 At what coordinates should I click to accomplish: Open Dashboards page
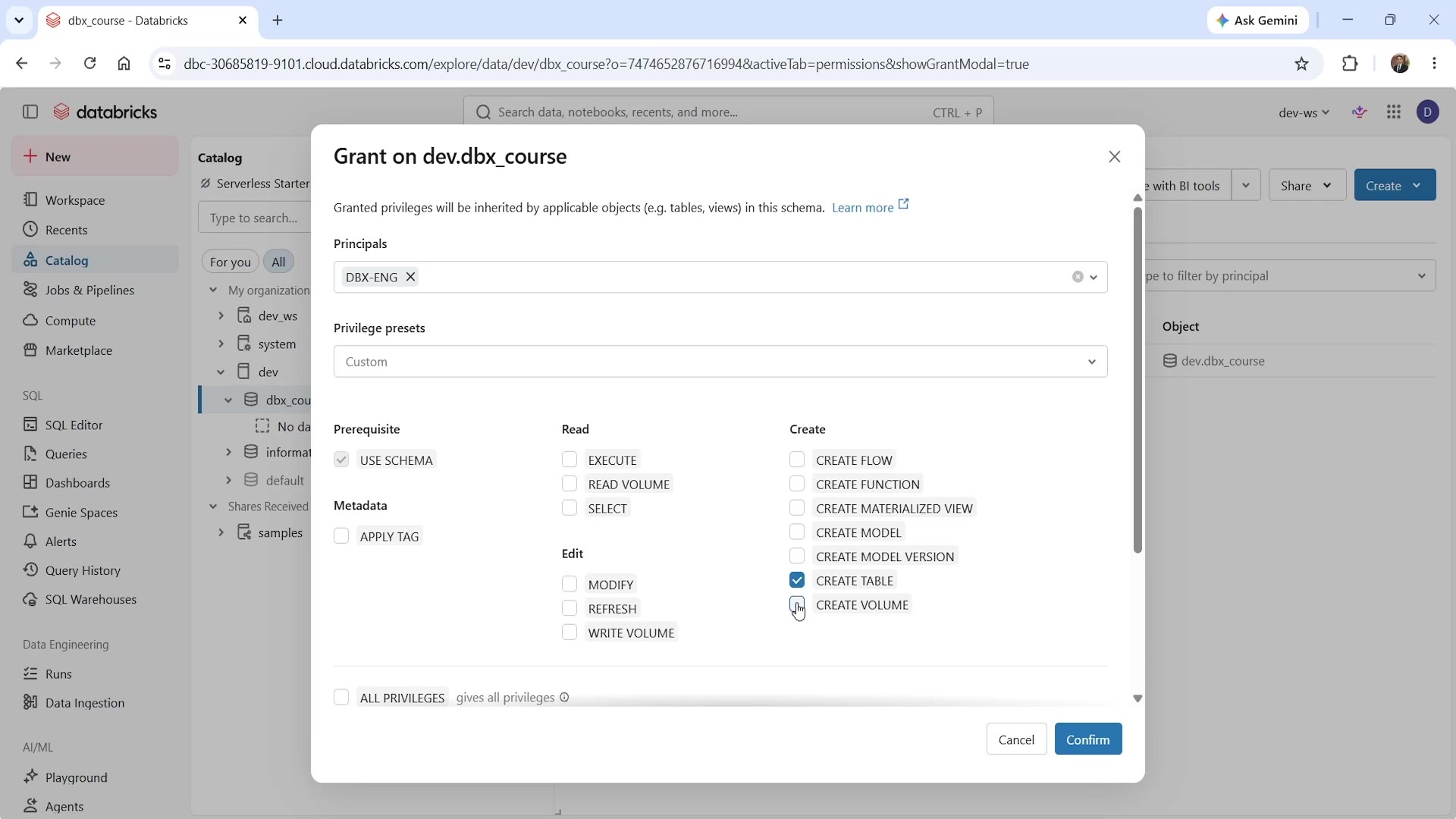pyautogui.click(x=95, y=482)
